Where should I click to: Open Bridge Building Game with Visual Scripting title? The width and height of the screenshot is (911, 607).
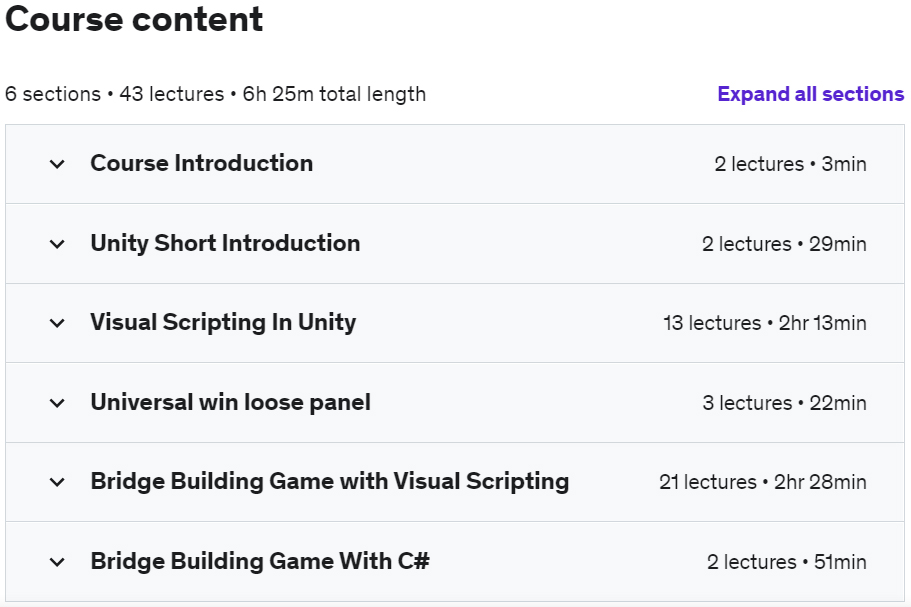click(330, 482)
